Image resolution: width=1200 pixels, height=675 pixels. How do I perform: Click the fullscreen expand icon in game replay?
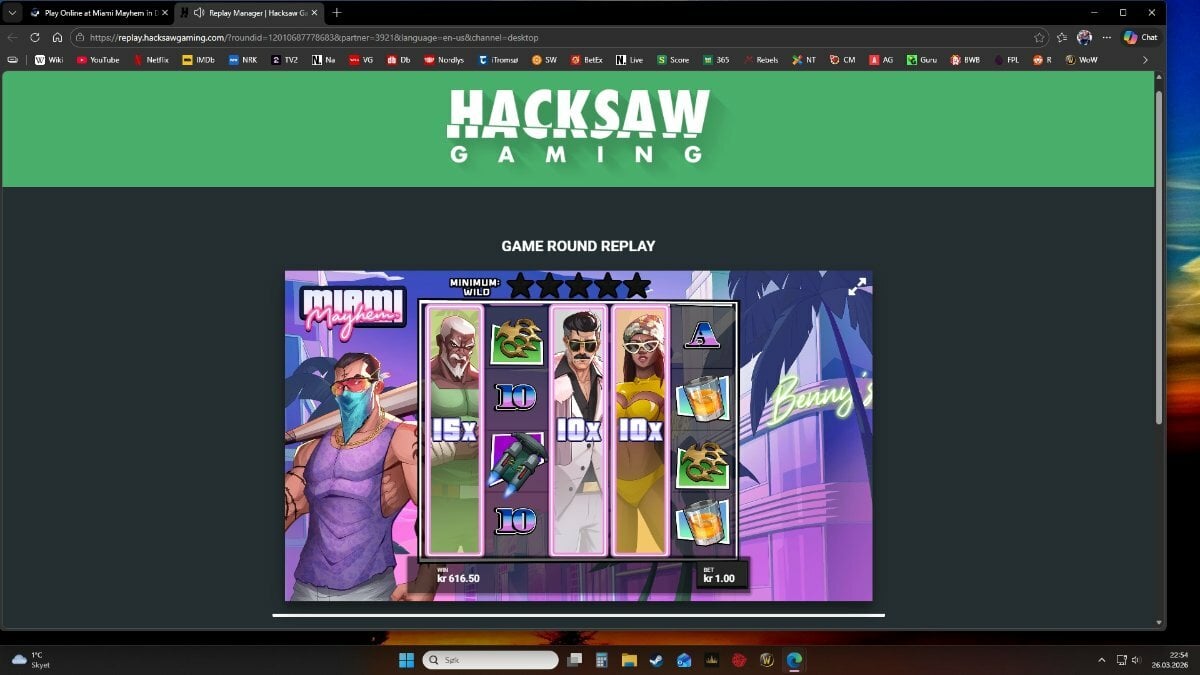tap(857, 287)
